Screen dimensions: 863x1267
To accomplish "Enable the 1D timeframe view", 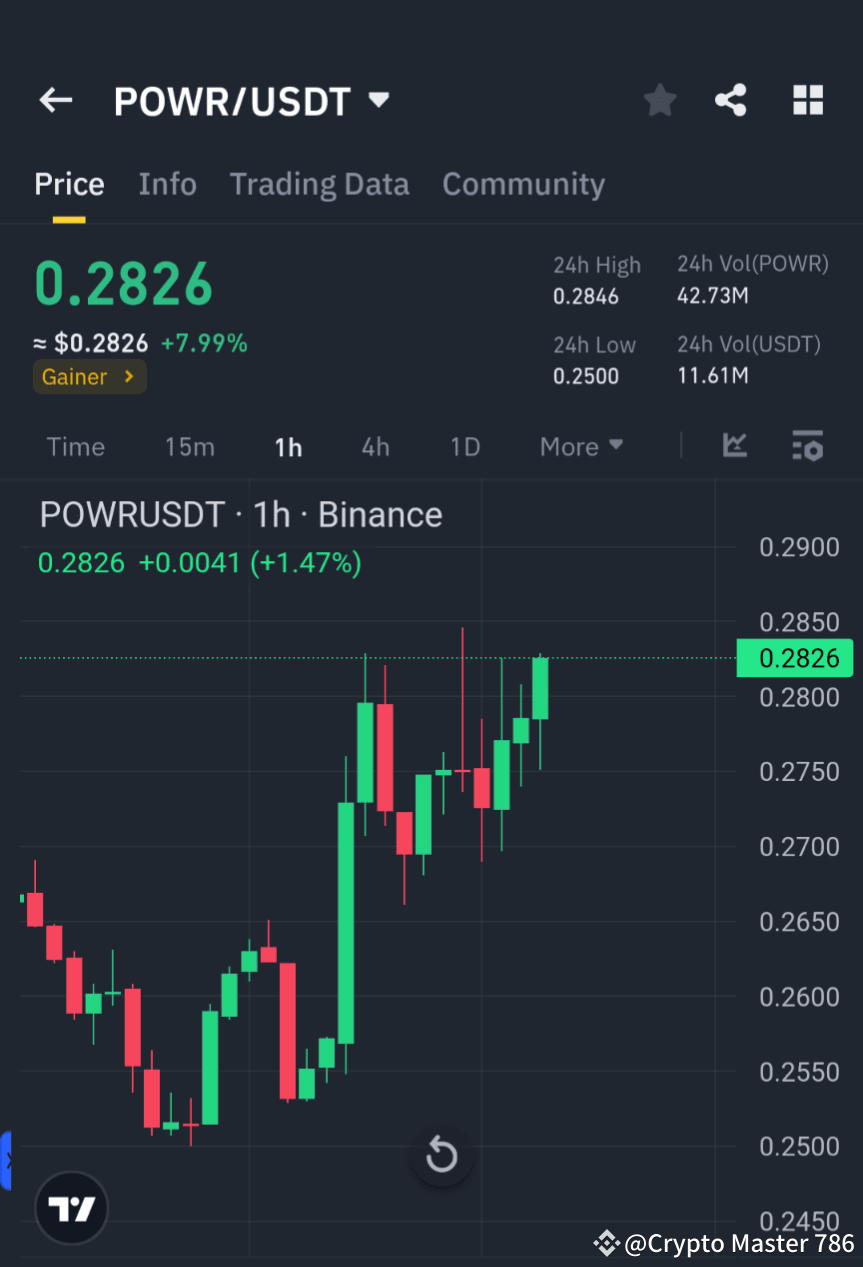I will (x=464, y=447).
